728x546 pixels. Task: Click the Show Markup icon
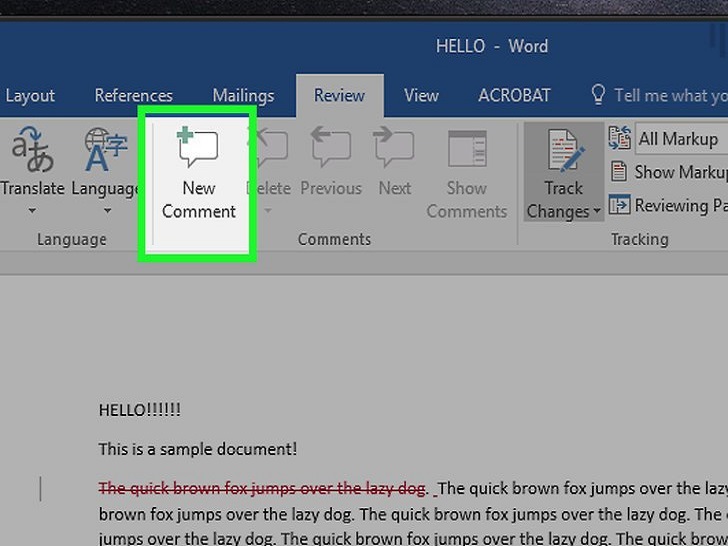(x=619, y=171)
